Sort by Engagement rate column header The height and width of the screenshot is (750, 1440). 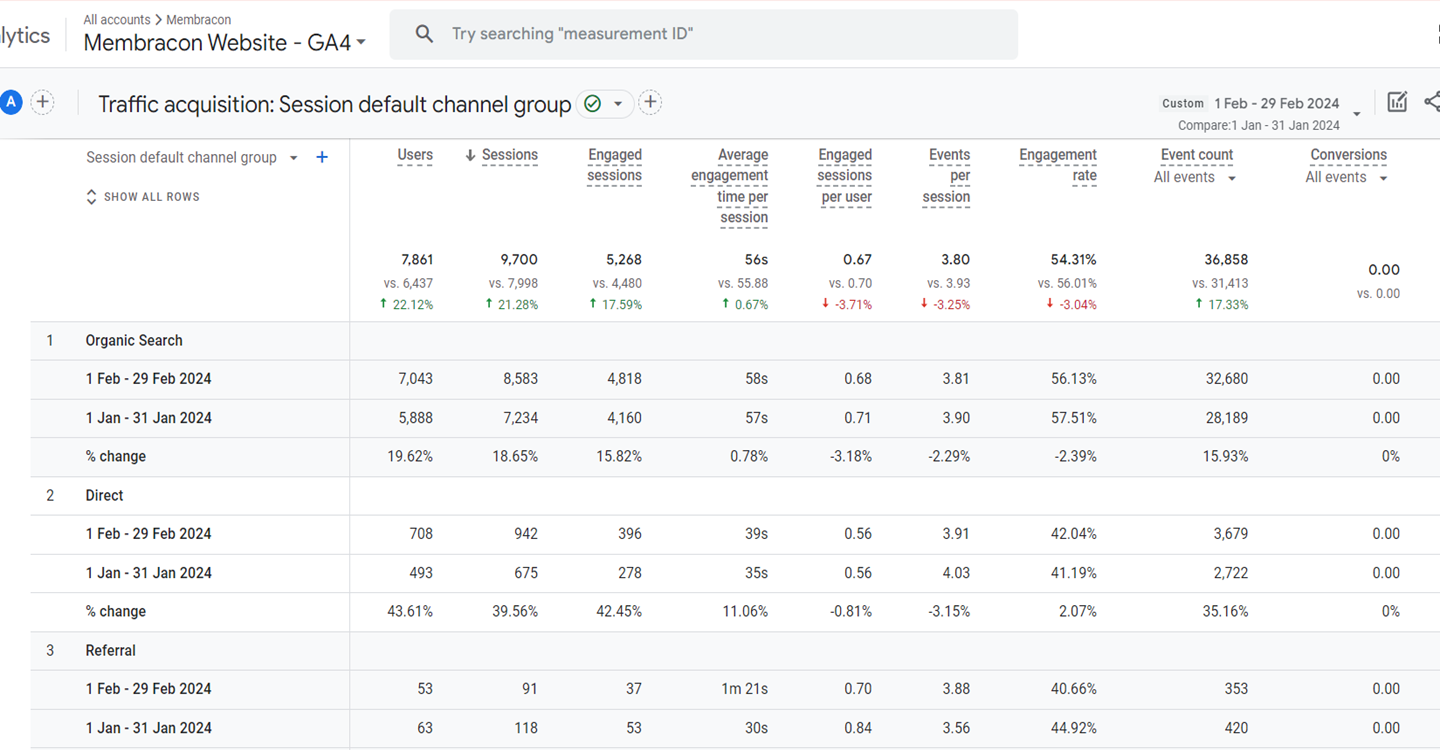click(x=1058, y=165)
